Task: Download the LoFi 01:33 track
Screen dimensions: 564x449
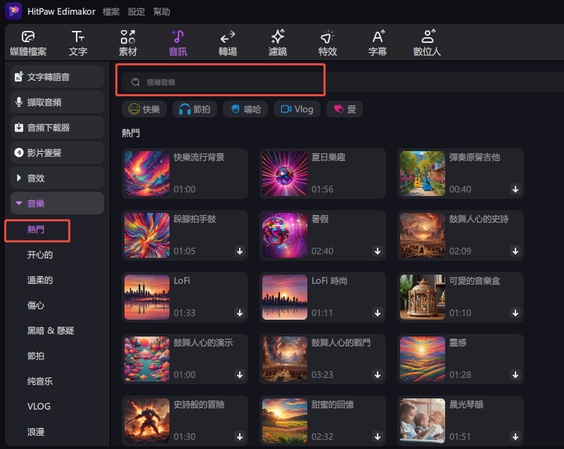Action: click(x=240, y=313)
